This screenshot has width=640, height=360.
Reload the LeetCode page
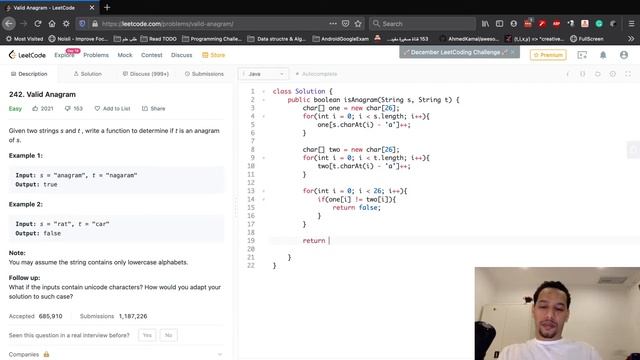38,24
